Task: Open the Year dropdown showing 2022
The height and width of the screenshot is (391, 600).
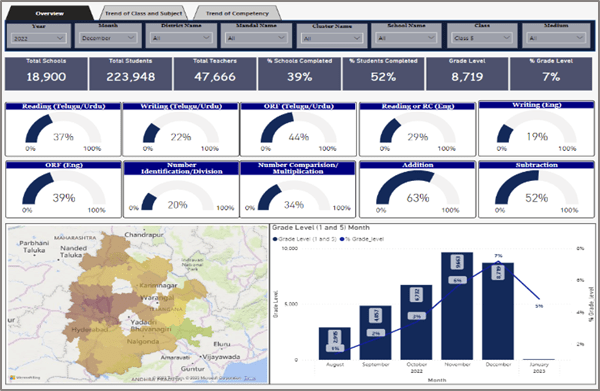Action: 39,38
